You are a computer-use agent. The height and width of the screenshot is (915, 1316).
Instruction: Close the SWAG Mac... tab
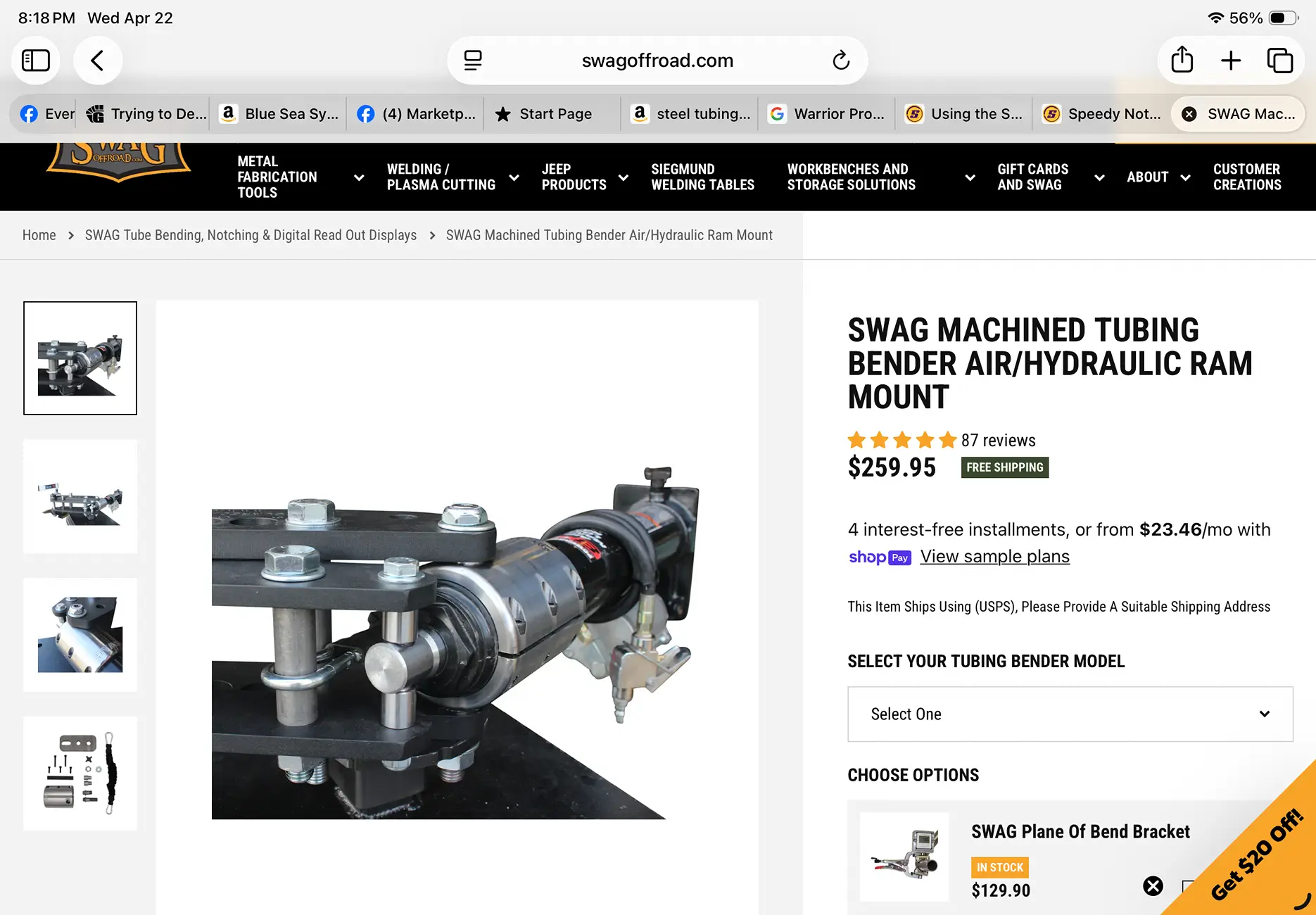(x=1189, y=114)
